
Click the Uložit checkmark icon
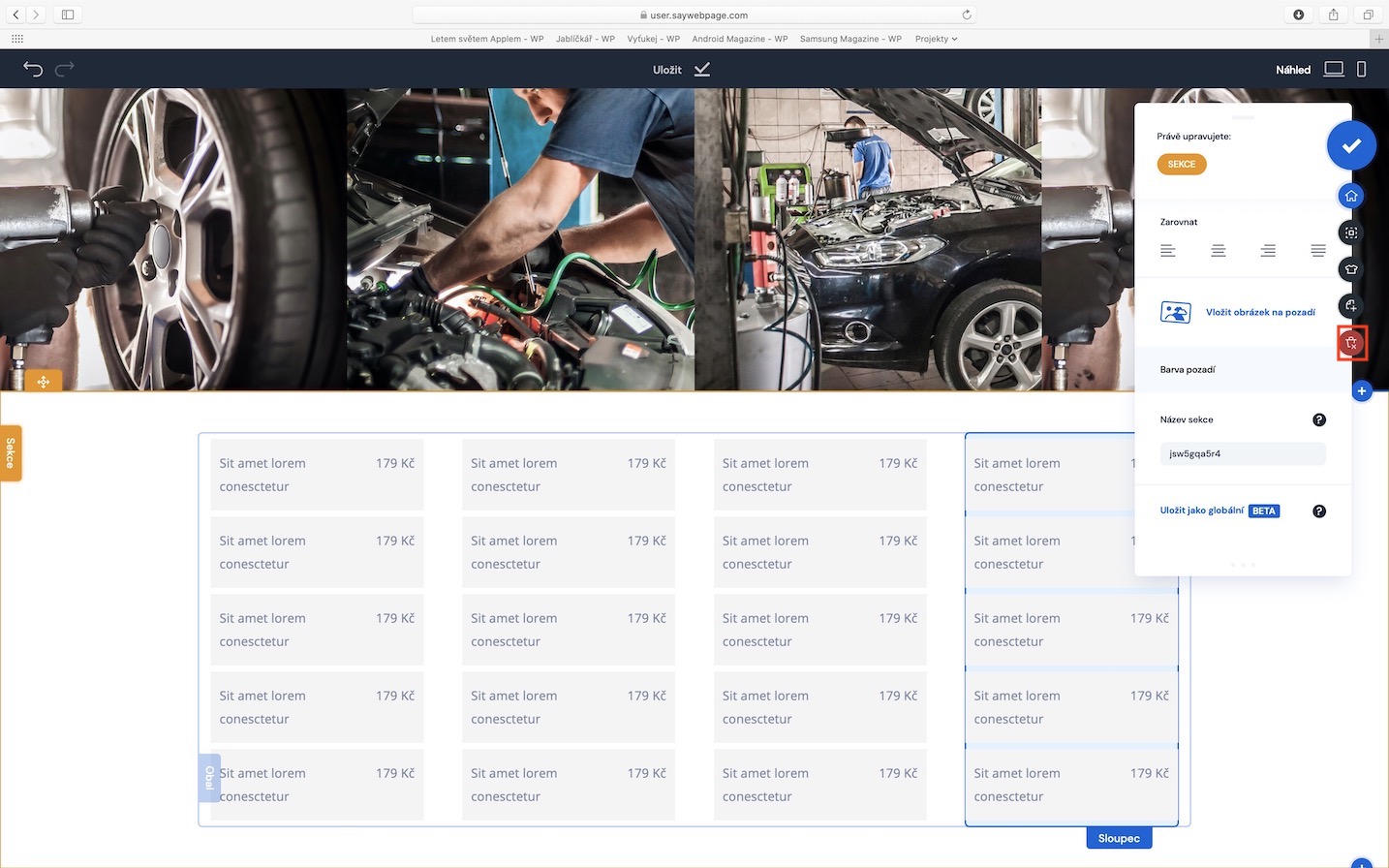[702, 69]
